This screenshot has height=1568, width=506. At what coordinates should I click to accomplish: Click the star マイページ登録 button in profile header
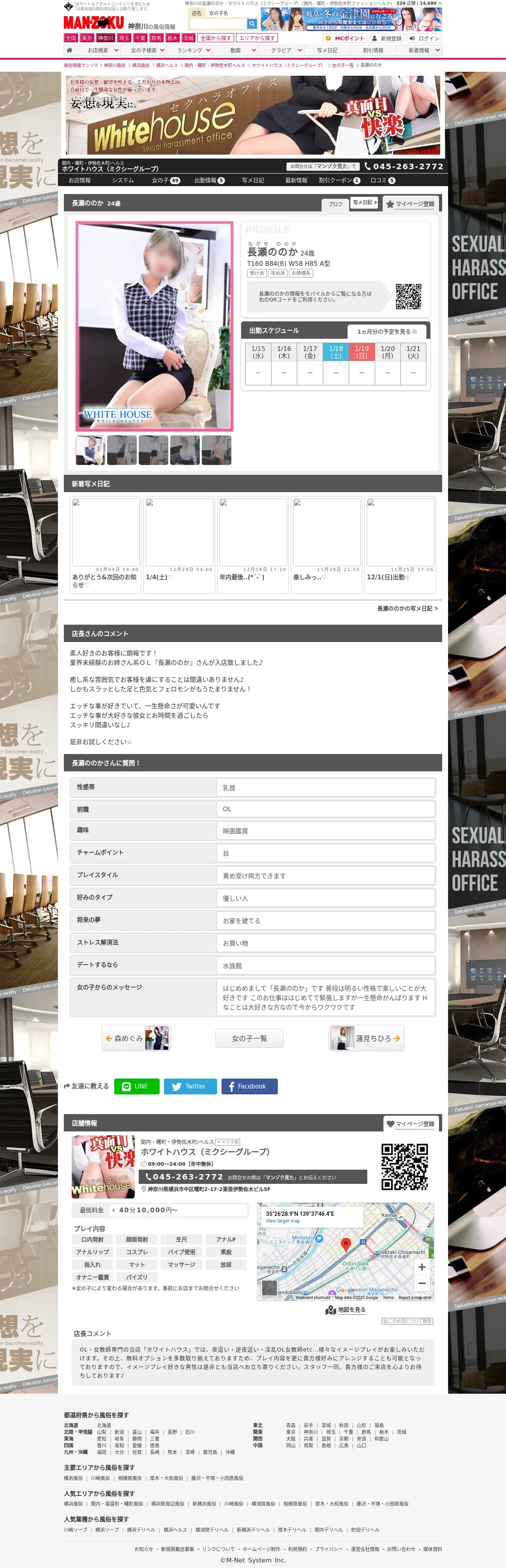[410, 204]
